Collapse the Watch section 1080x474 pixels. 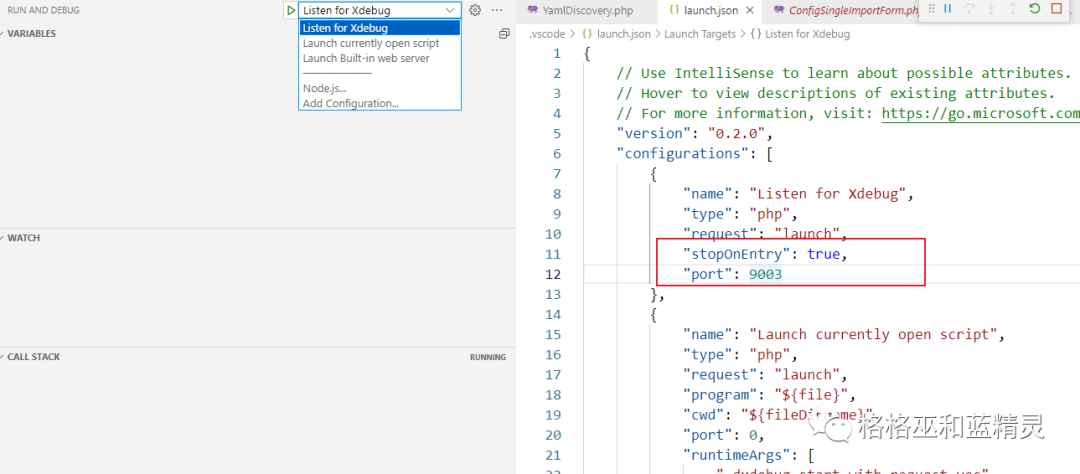23,238
